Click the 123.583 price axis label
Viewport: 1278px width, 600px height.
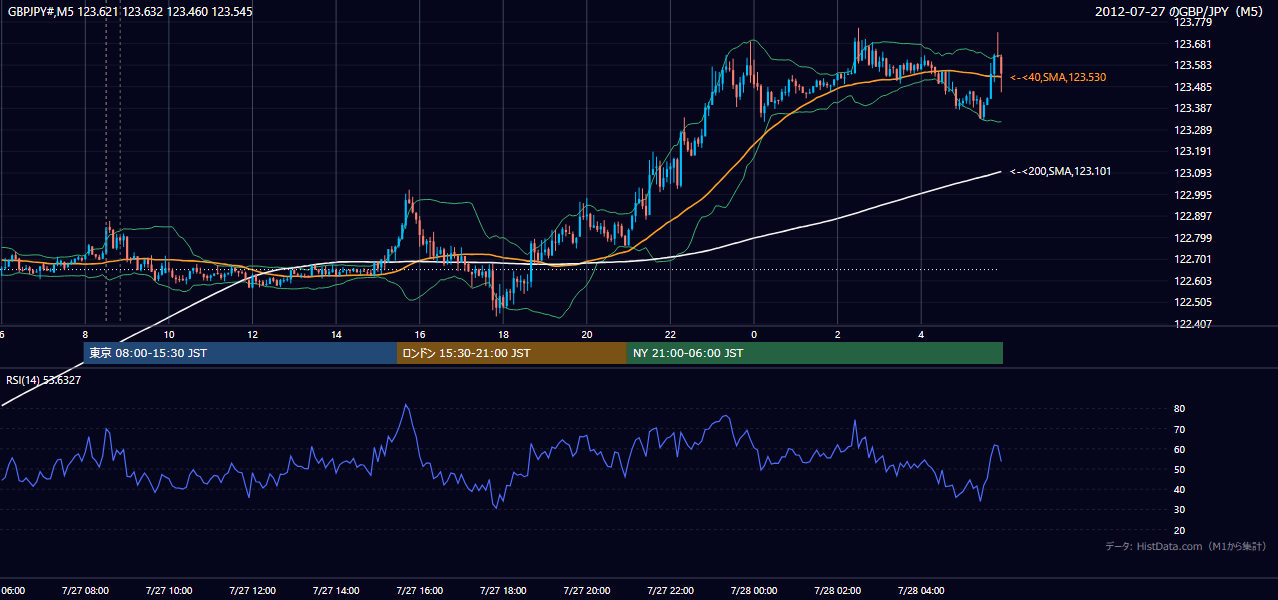[x=1192, y=65]
